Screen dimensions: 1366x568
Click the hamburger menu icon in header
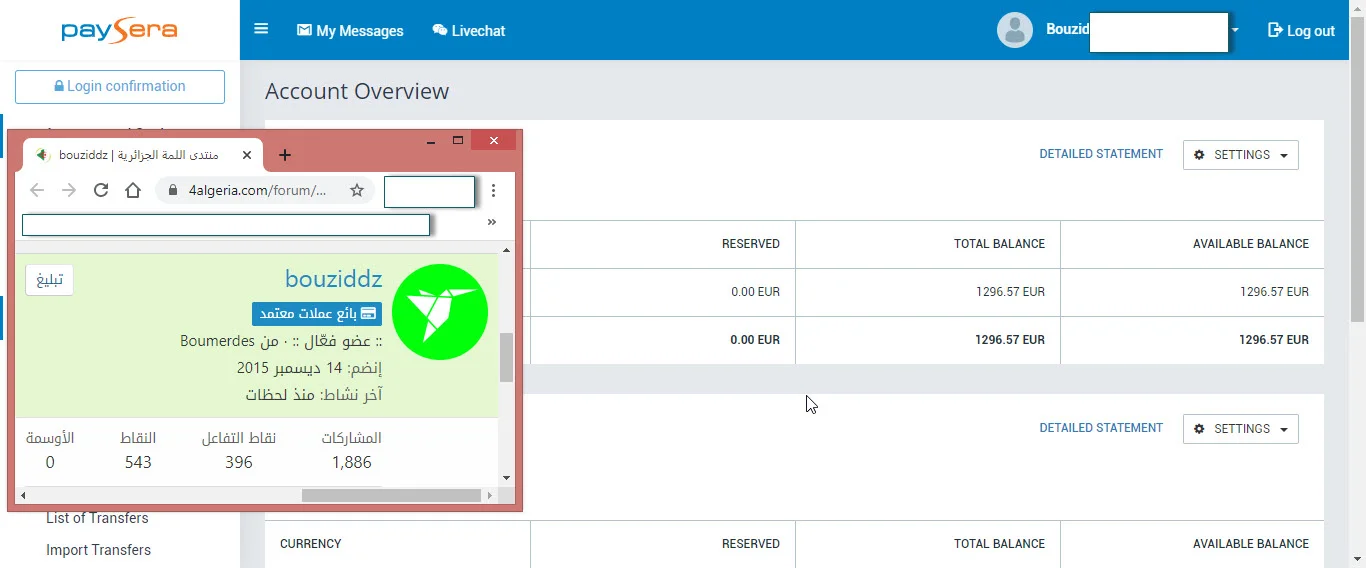(261, 29)
